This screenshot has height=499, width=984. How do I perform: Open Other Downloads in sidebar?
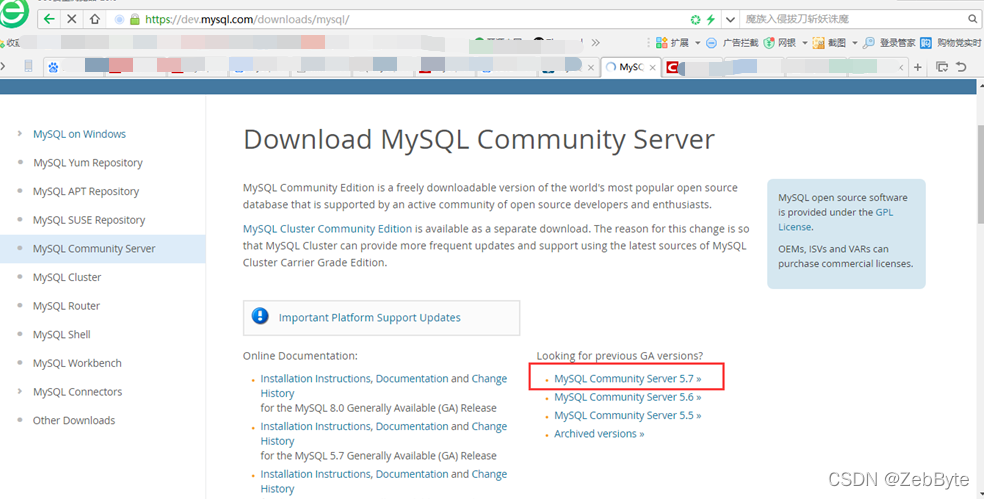click(74, 421)
